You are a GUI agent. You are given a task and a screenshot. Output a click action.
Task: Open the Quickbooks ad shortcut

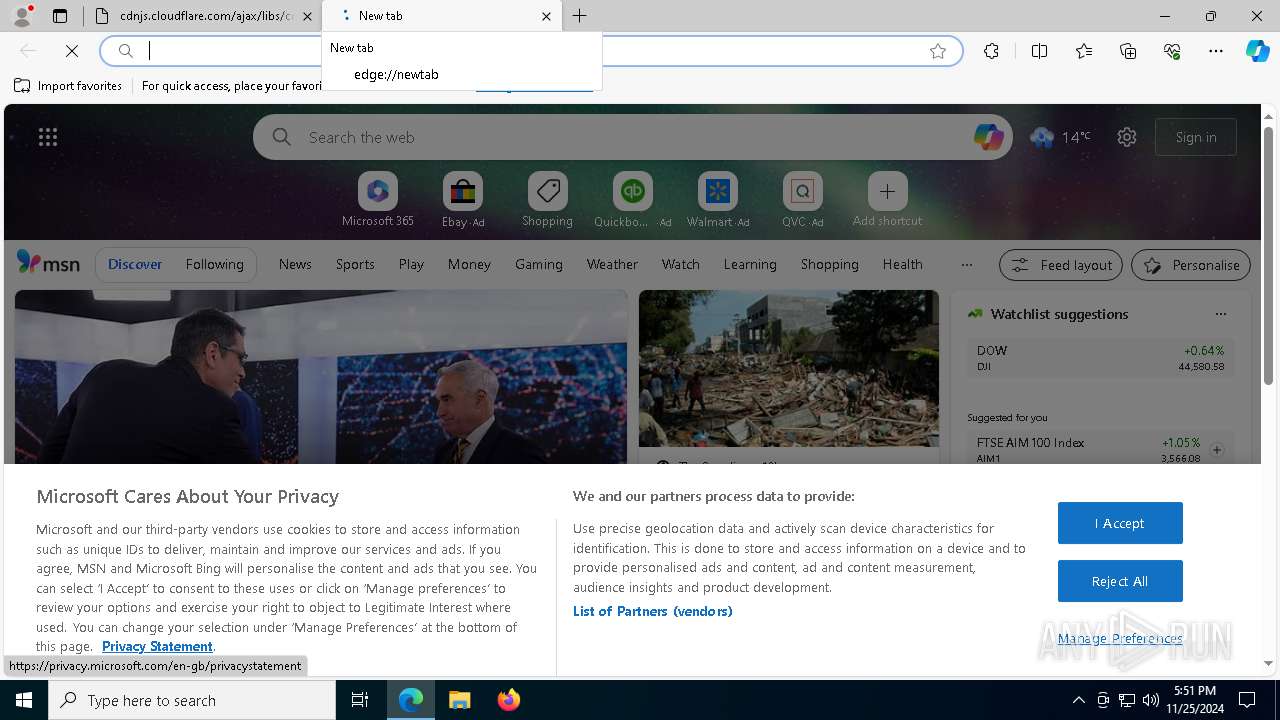[x=632, y=200]
